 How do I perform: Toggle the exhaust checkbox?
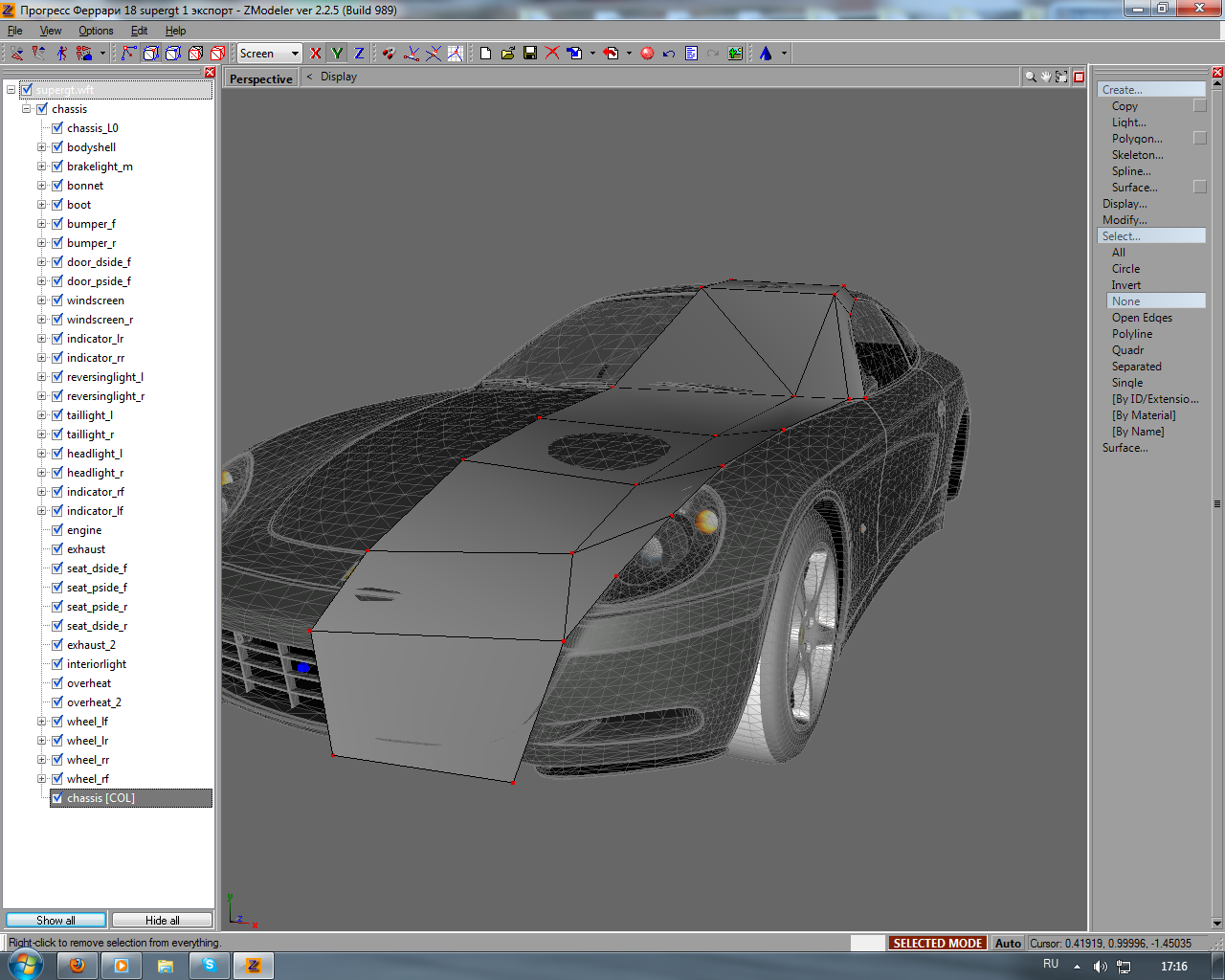[57, 549]
